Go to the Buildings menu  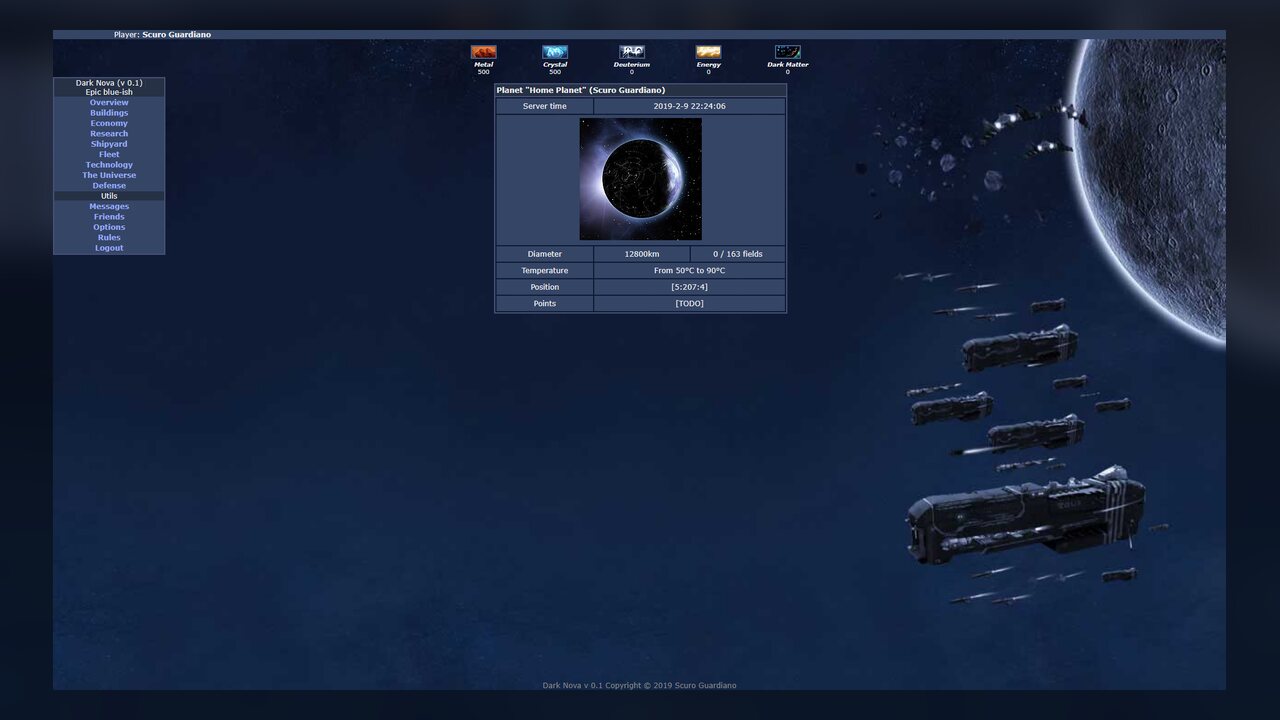[x=109, y=113]
